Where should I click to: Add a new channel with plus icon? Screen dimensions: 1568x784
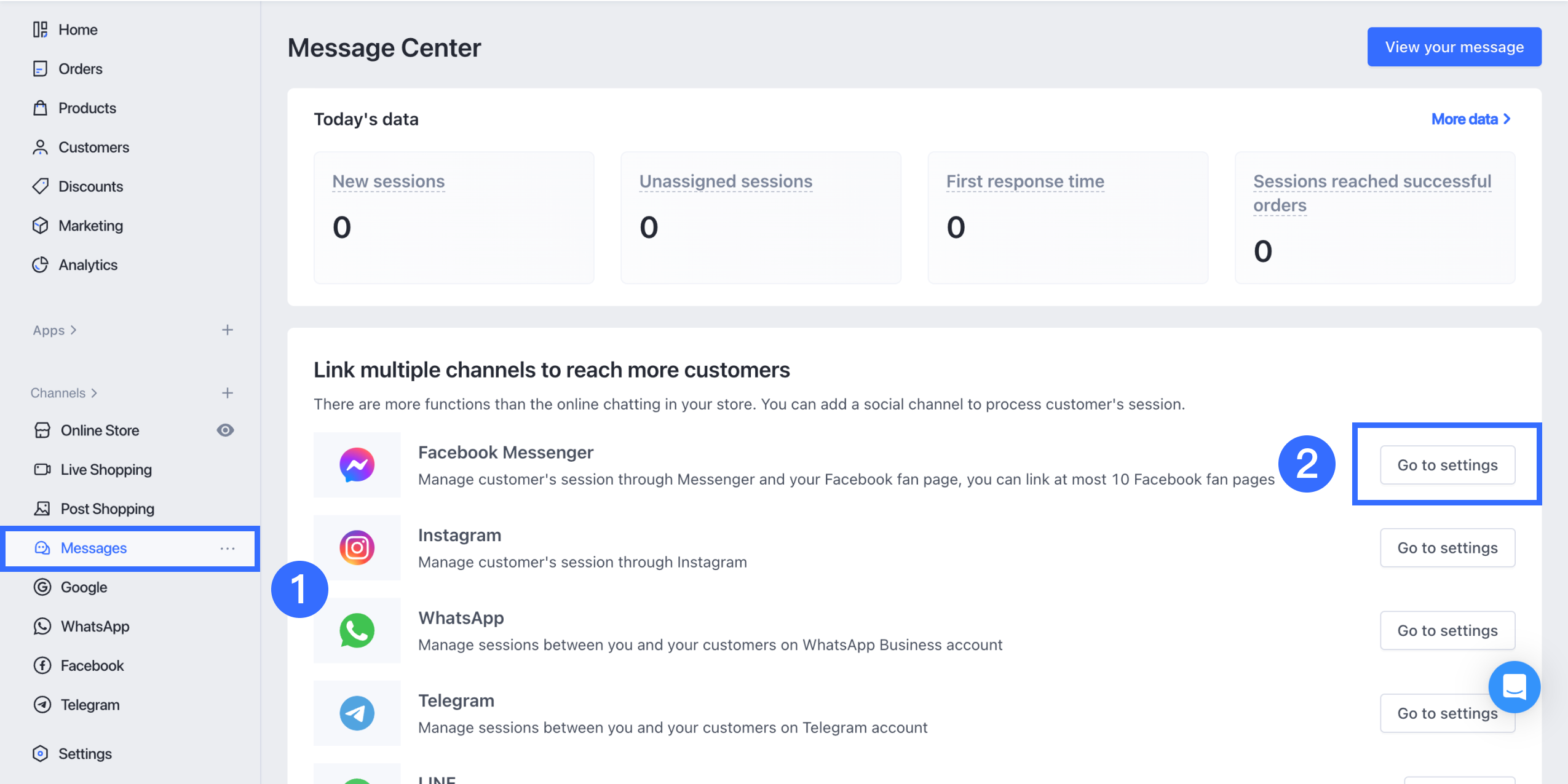point(228,393)
